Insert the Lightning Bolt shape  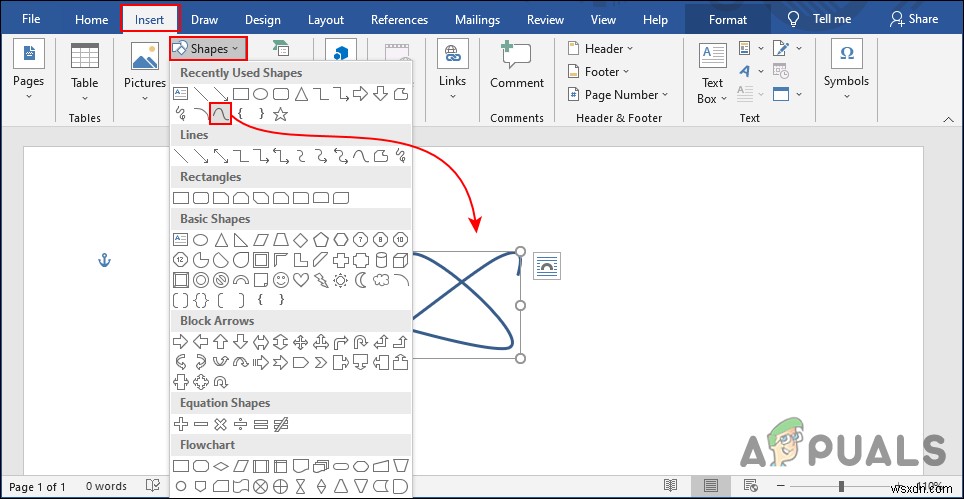pos(320,280)
